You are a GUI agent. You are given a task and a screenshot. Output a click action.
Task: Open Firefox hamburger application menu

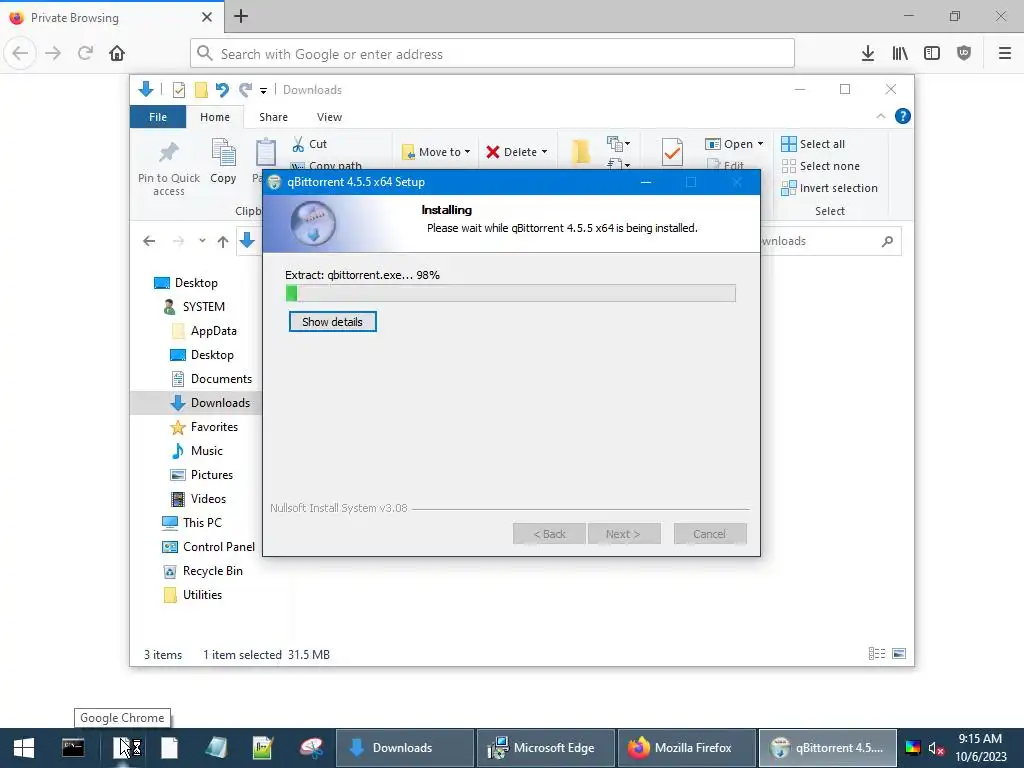[1005, 54]
